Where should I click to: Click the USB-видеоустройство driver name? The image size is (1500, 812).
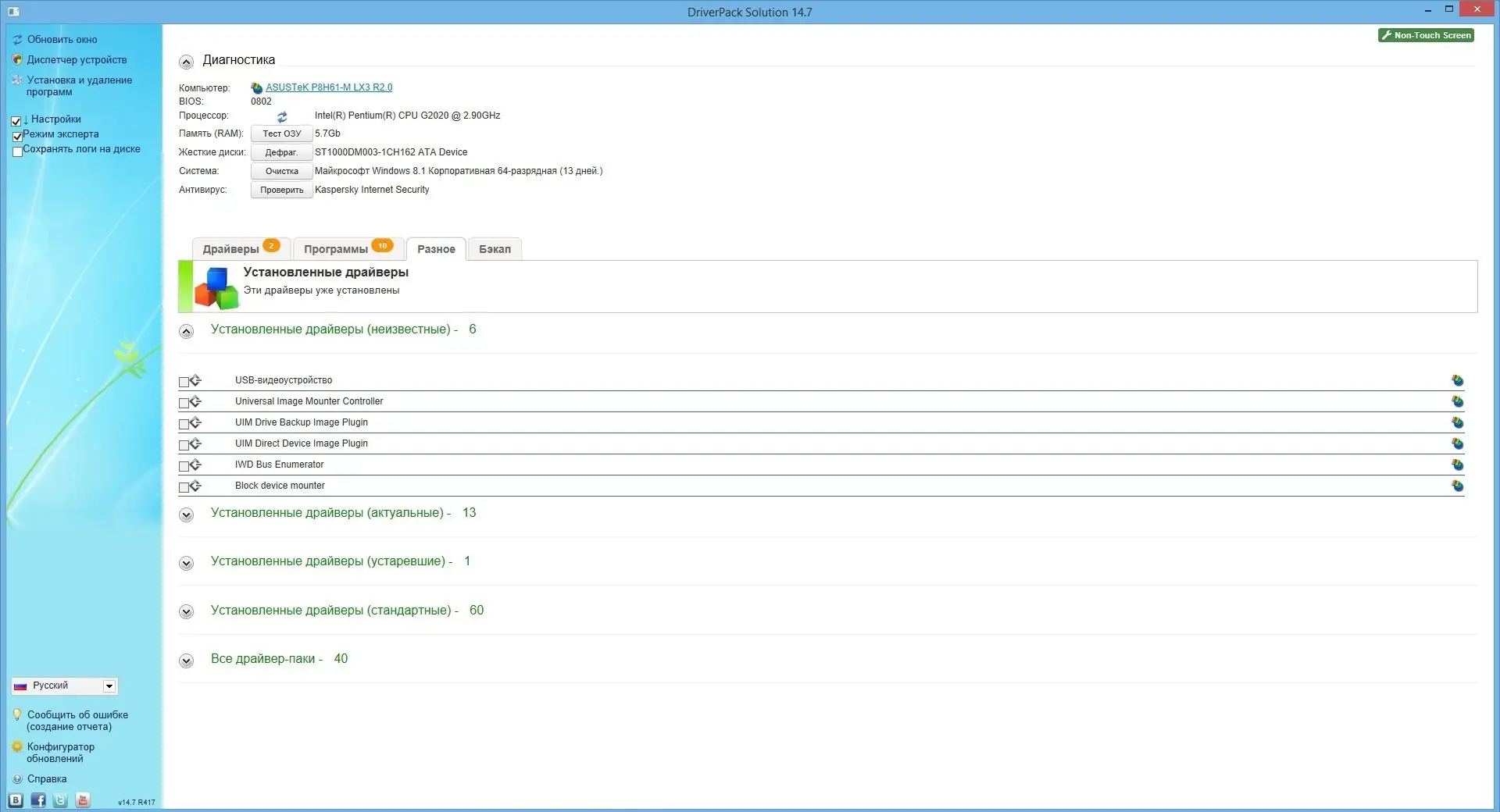click(x=284, y=380)
